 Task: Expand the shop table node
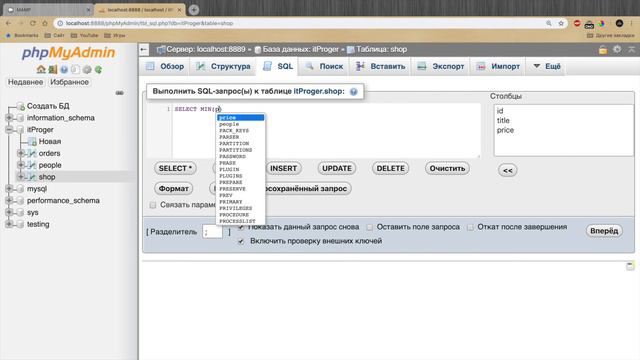[x=21, y=177]
